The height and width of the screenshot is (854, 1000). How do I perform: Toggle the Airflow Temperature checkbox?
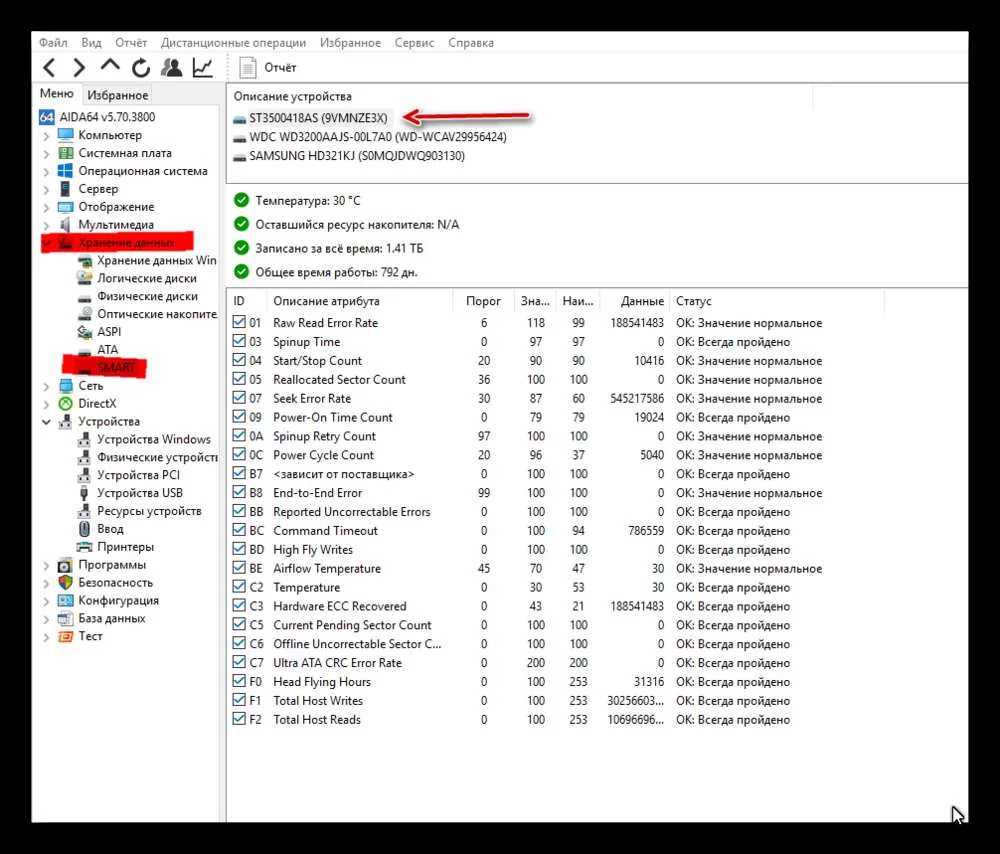[x=239, y=568]
